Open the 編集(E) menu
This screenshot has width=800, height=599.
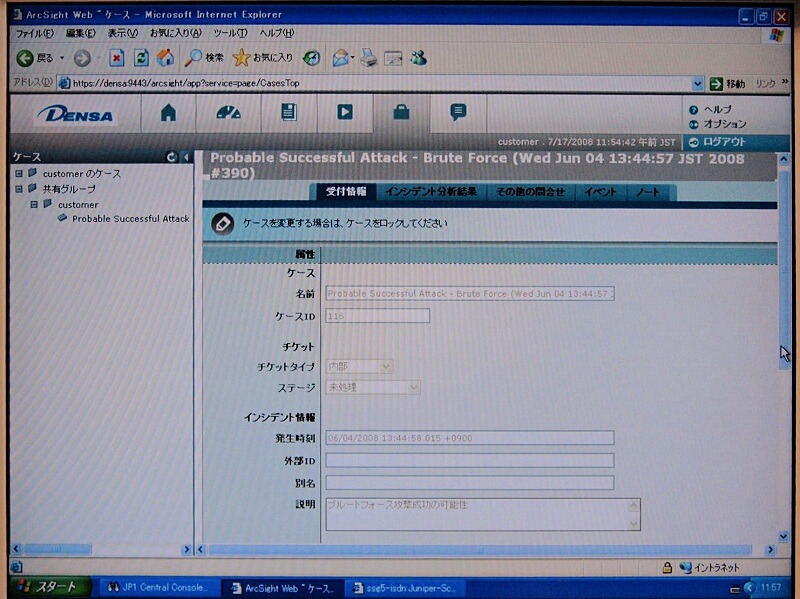(x=80, y=33)
